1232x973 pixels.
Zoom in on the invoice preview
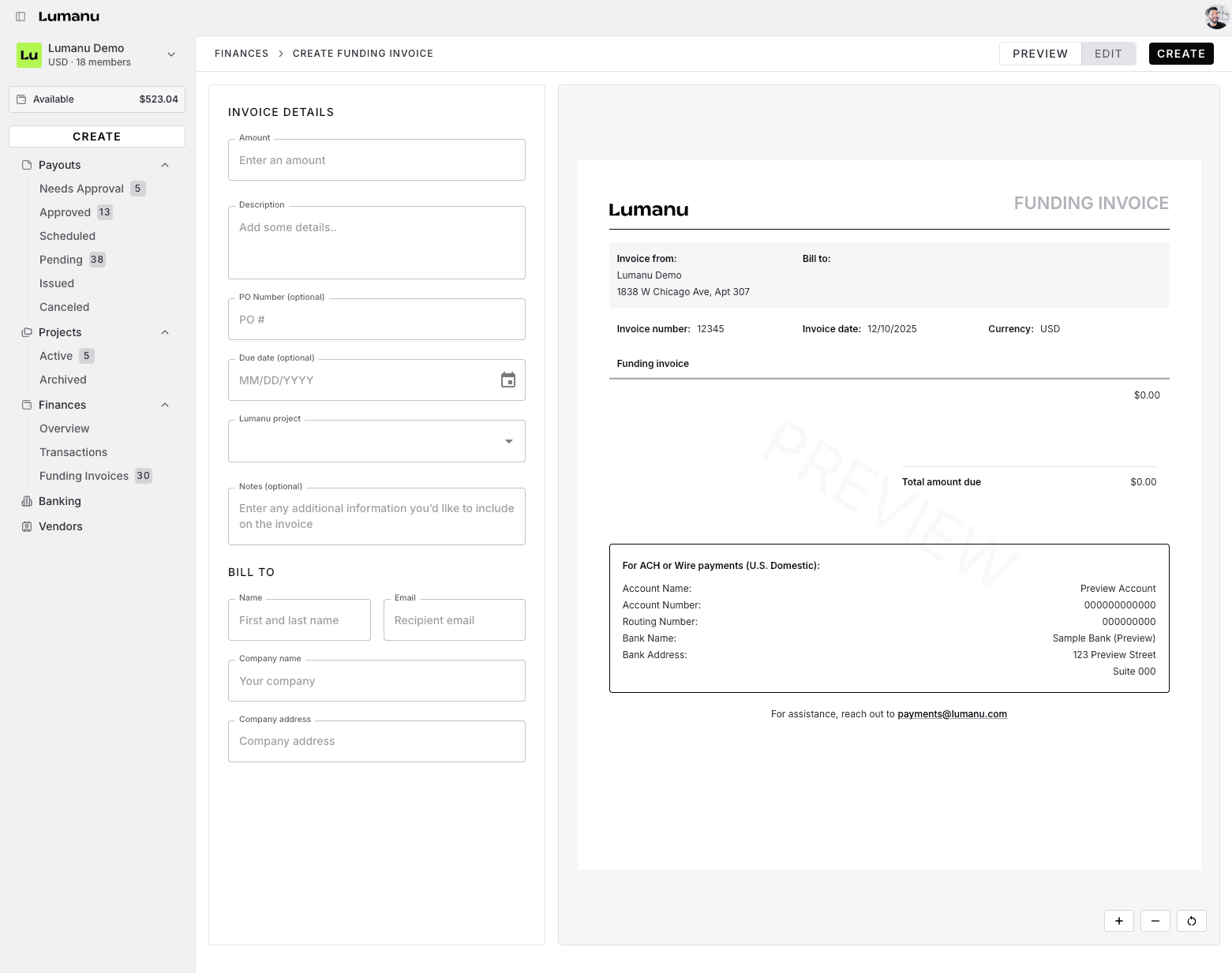tap(1119, 921)
